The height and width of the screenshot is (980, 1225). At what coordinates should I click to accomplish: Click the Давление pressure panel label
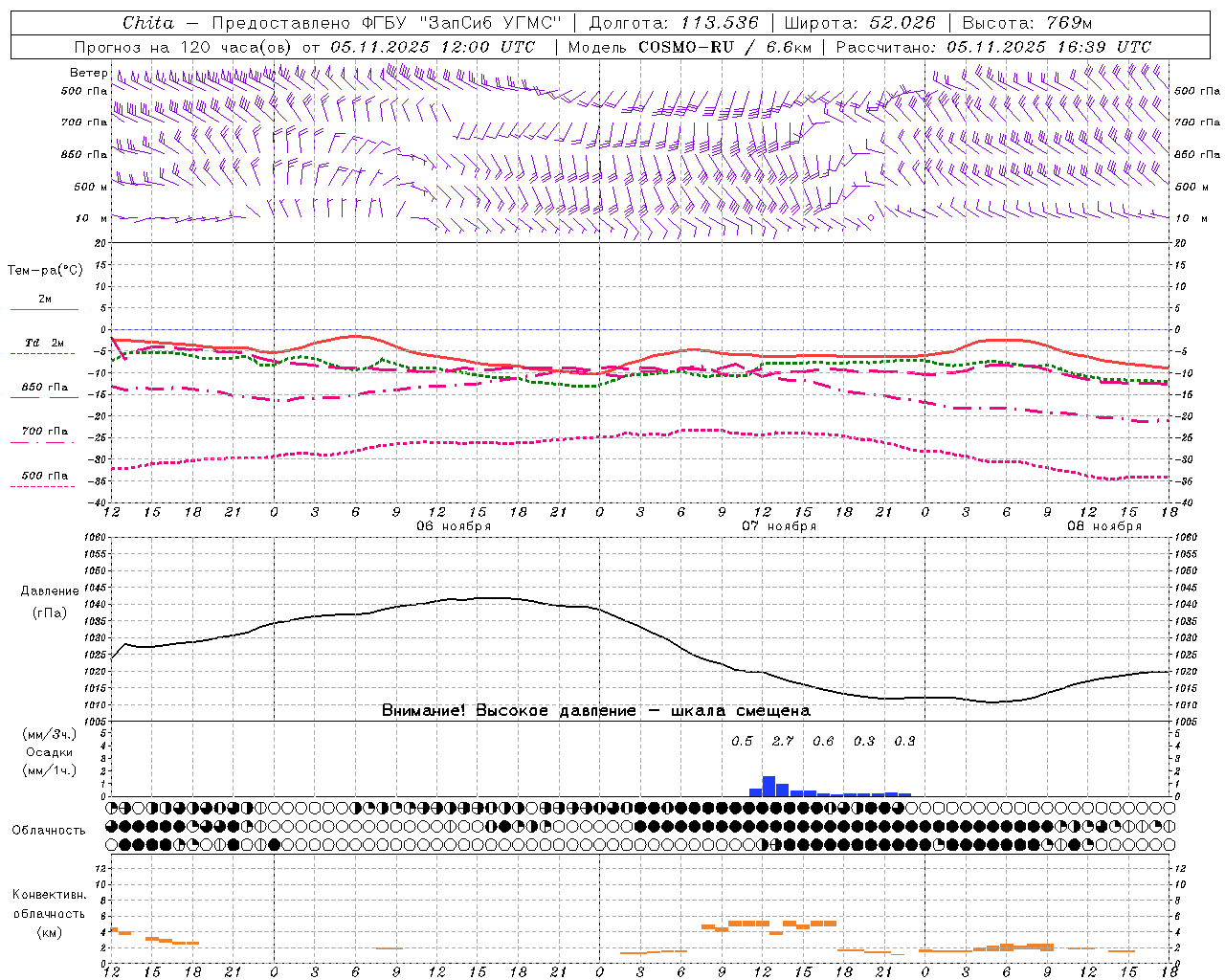point(50,591)
